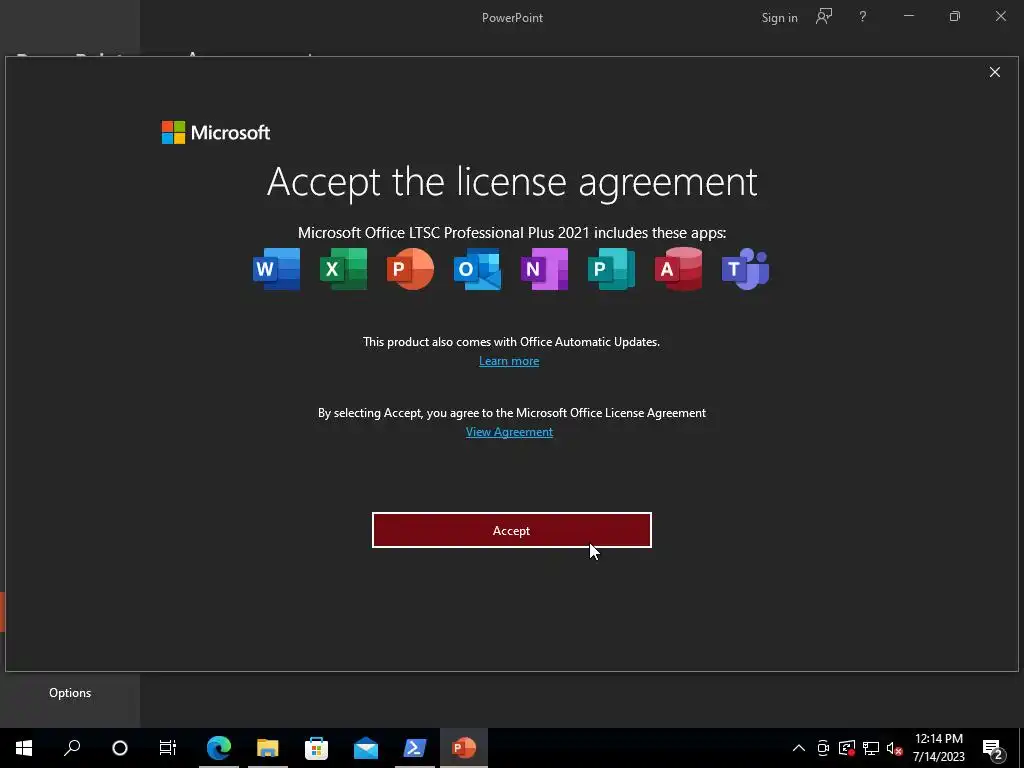Click the Excel app icon
The height and width of the screenshot is (768, 1024).
coord(344,268)
